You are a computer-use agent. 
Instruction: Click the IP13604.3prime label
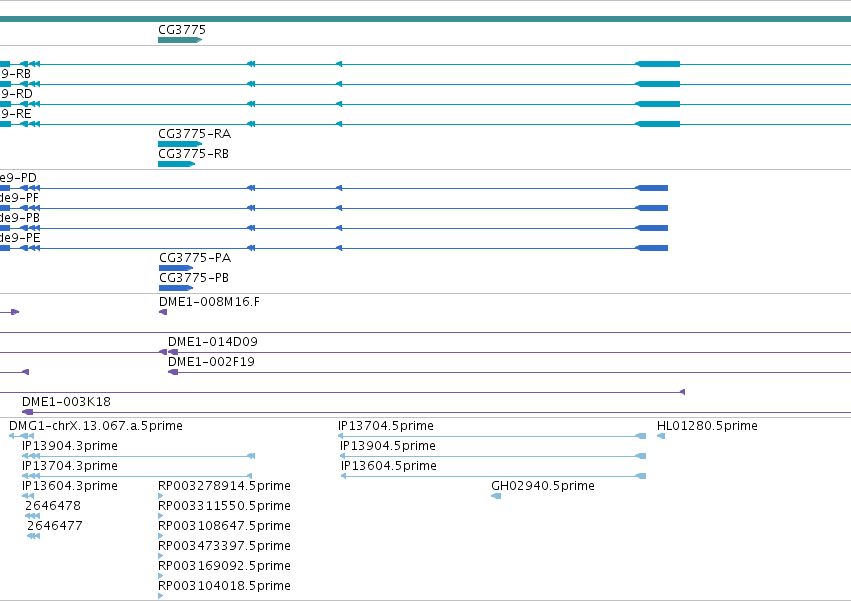tap(69, 486)
